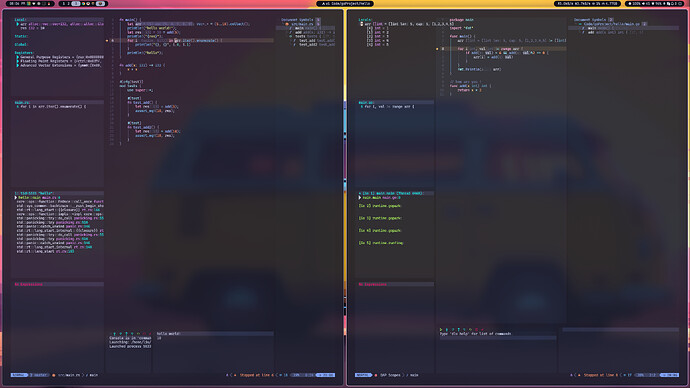690x388 pixels.
Task: Expand Floating Point Registers
Action: (18, 61)
